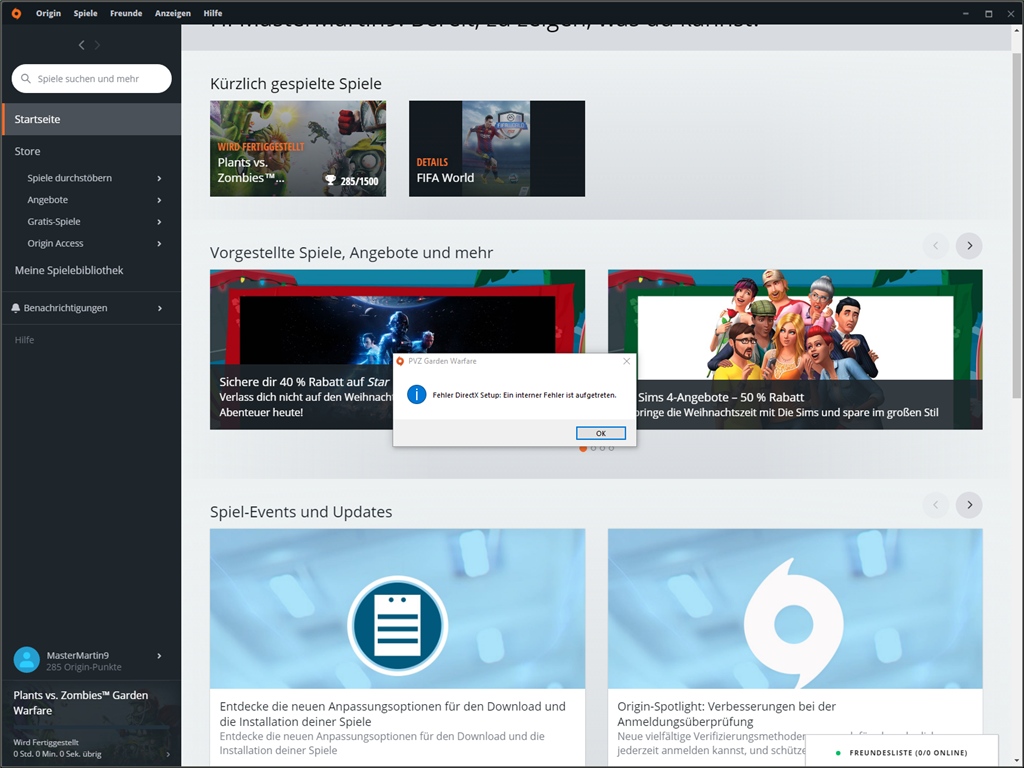The width and height of the screenshot is (1024, 768).
Task: Click the search magnifier icon
Action: pyautogui.click(x=26, y=78)
